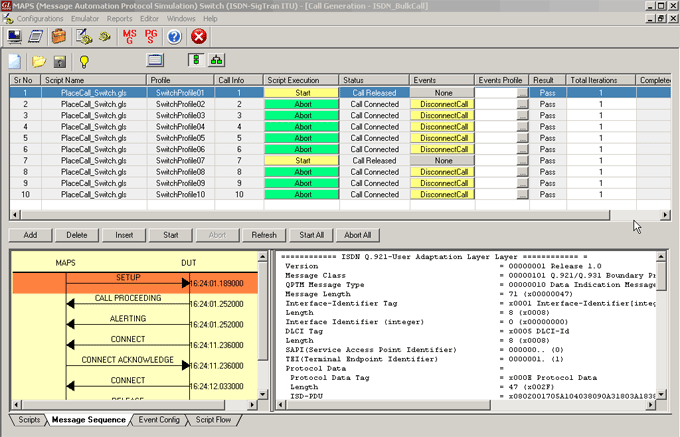The image size is (680, 437).
Task: Open the Windows menu
Action: 181,19
